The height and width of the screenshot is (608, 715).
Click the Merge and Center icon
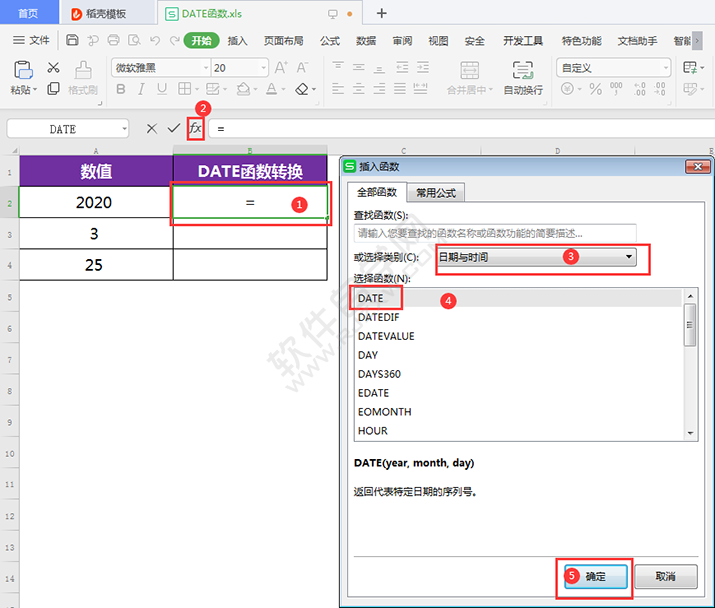coord(469,70)
